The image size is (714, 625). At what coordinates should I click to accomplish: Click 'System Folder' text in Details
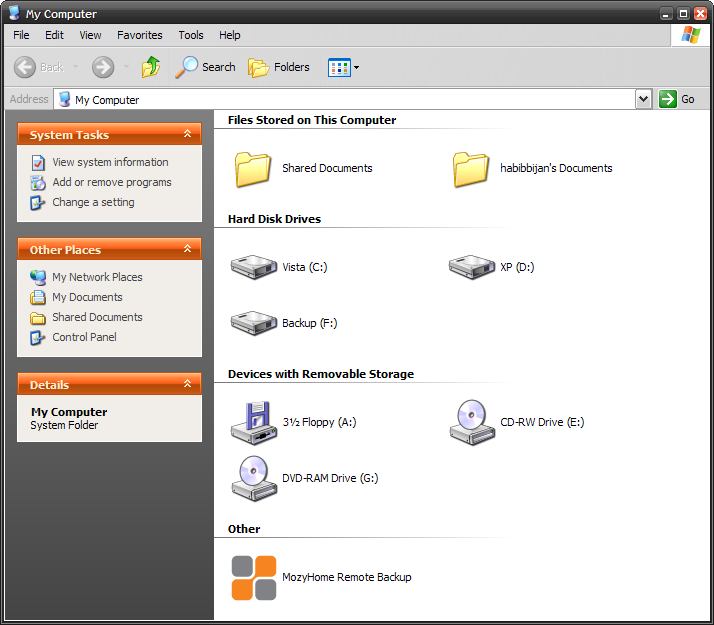point(64,425)
